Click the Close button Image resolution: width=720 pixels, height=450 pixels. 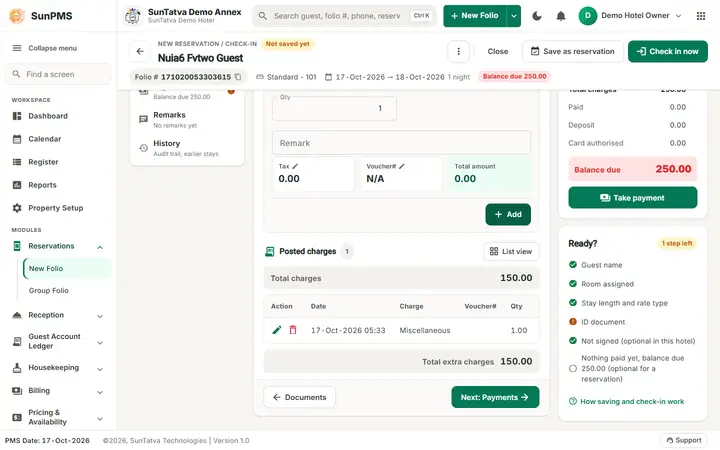point(498,51)
